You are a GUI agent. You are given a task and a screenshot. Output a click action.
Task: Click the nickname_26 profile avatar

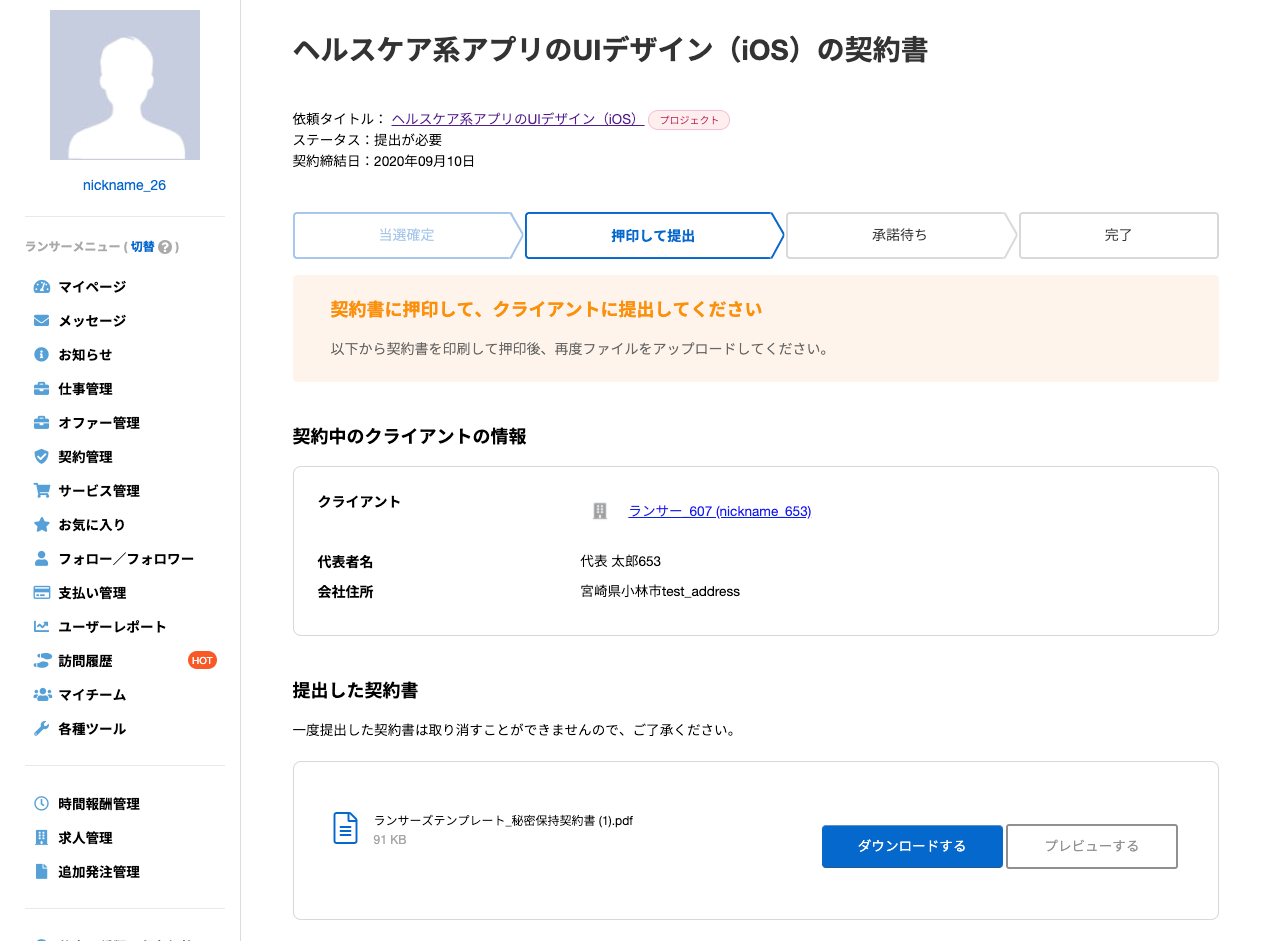(124, 84)
